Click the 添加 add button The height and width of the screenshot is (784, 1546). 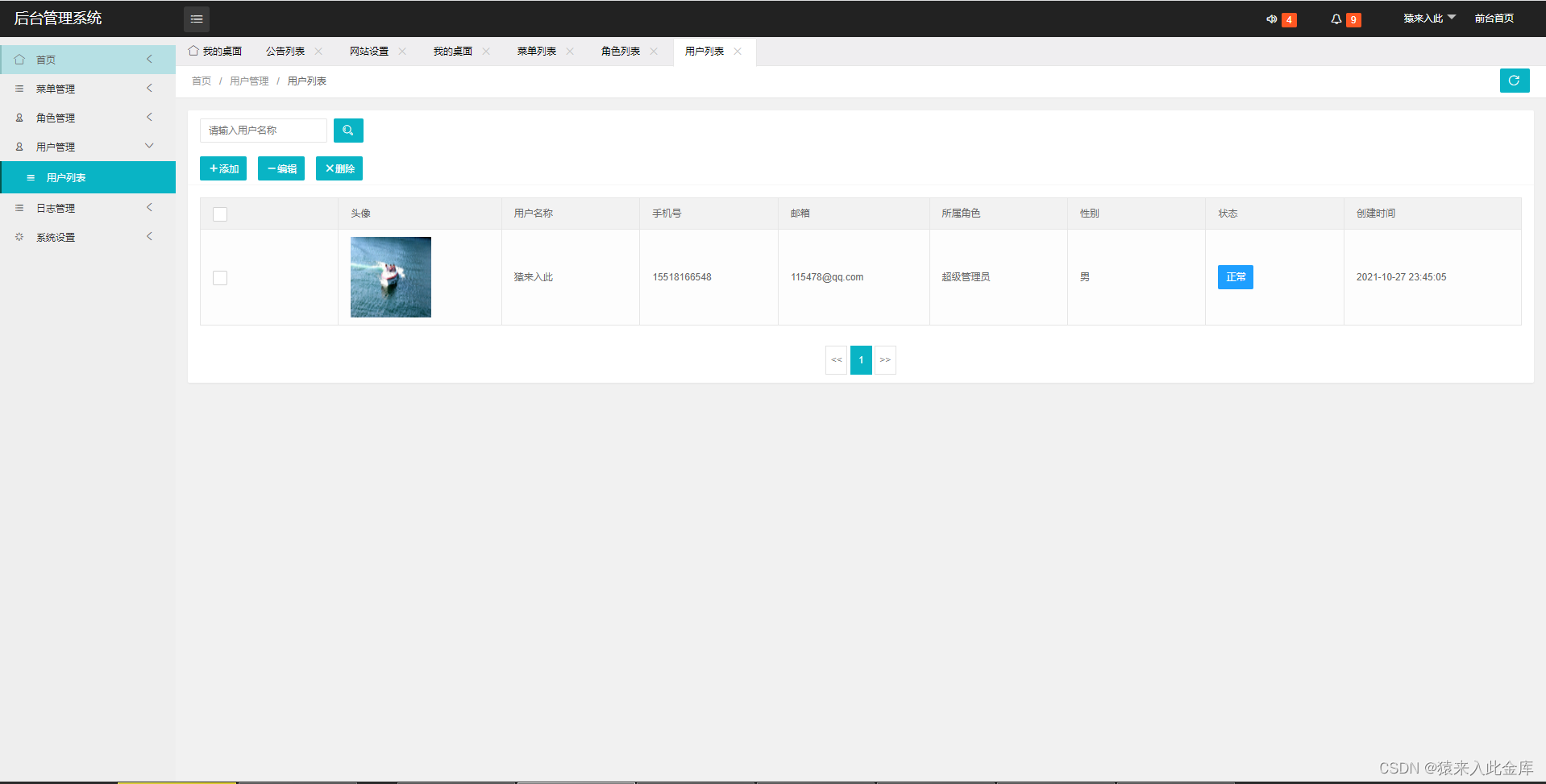(222, 168)
